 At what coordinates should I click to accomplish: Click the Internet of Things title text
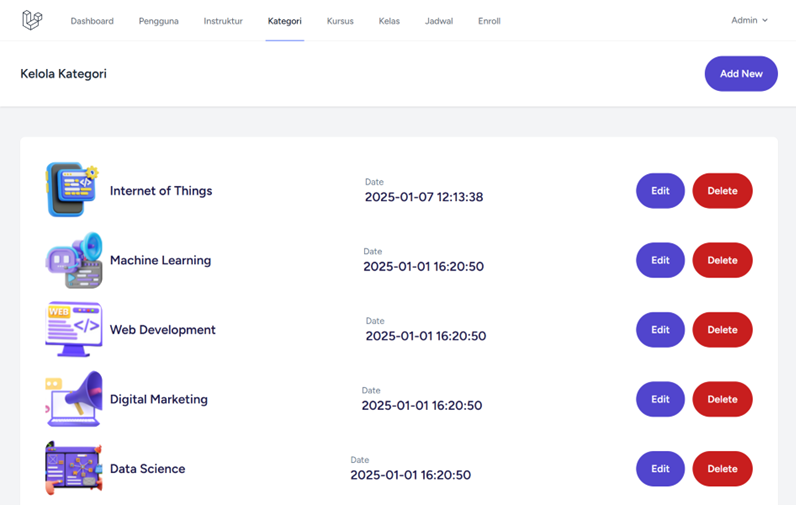pos(161,191)
